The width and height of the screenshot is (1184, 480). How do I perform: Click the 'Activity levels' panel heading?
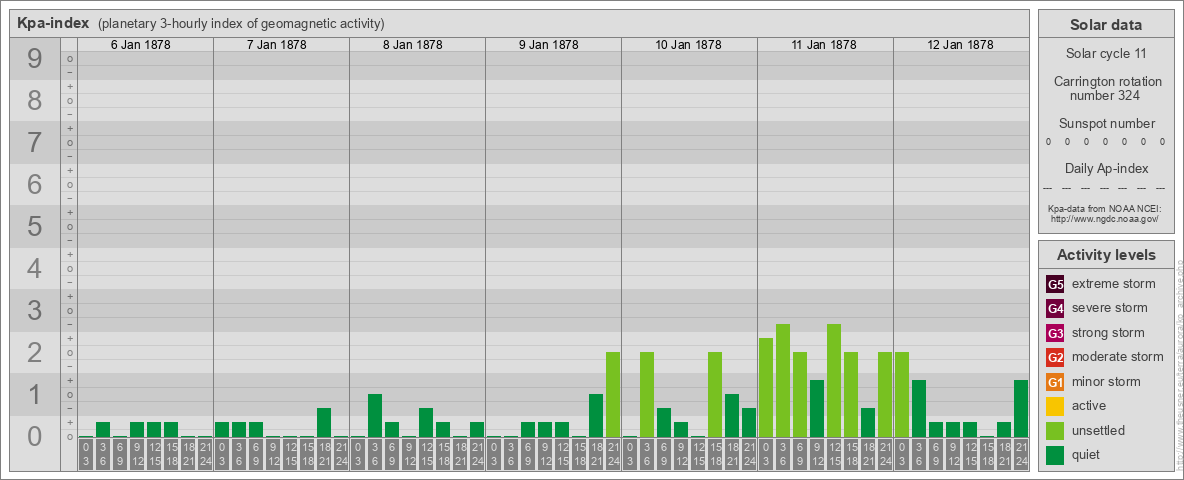pyautogui.click(x=1106, y=255)
